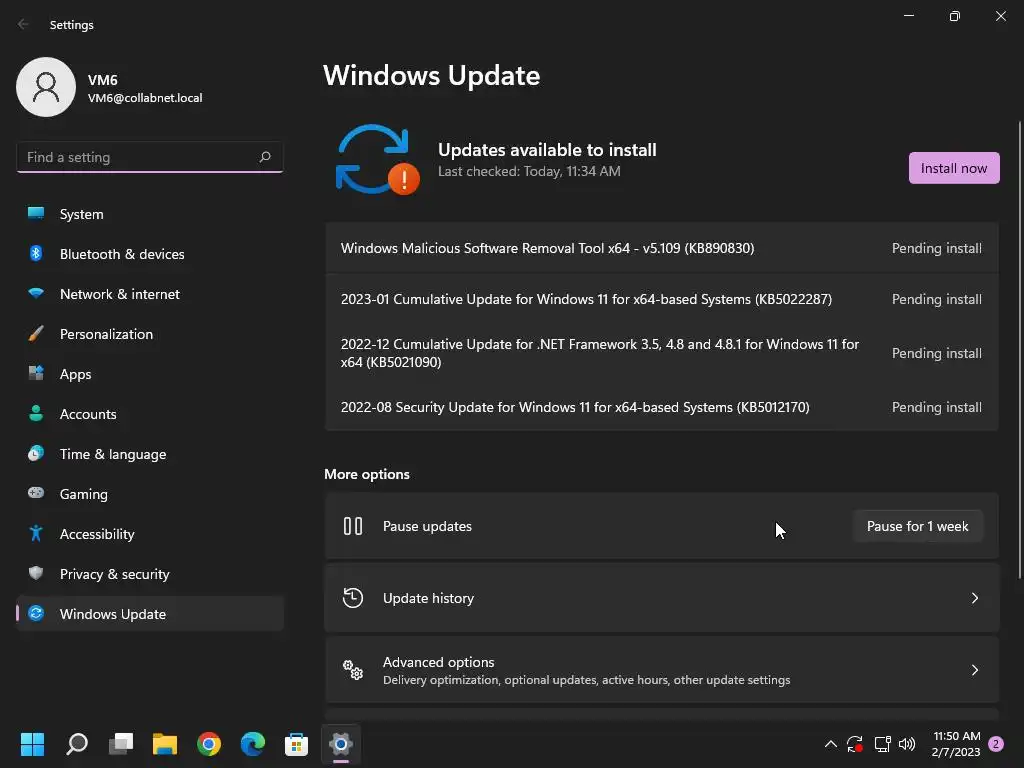Go to Personalization settings
Viewport: 1024px width, 768px height.
point(150,334)
